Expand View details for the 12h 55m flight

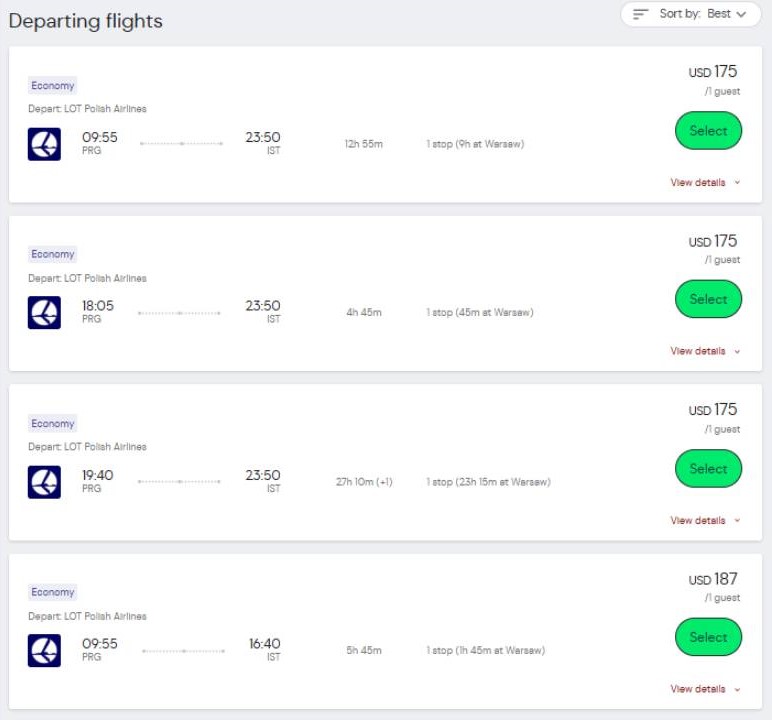[x=705, y=183]
